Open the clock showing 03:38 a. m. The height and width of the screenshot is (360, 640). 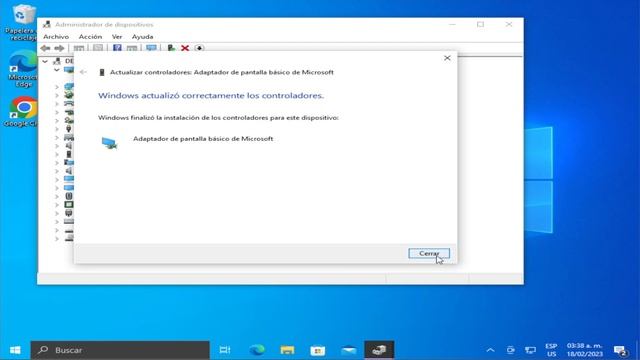[584, 350]
